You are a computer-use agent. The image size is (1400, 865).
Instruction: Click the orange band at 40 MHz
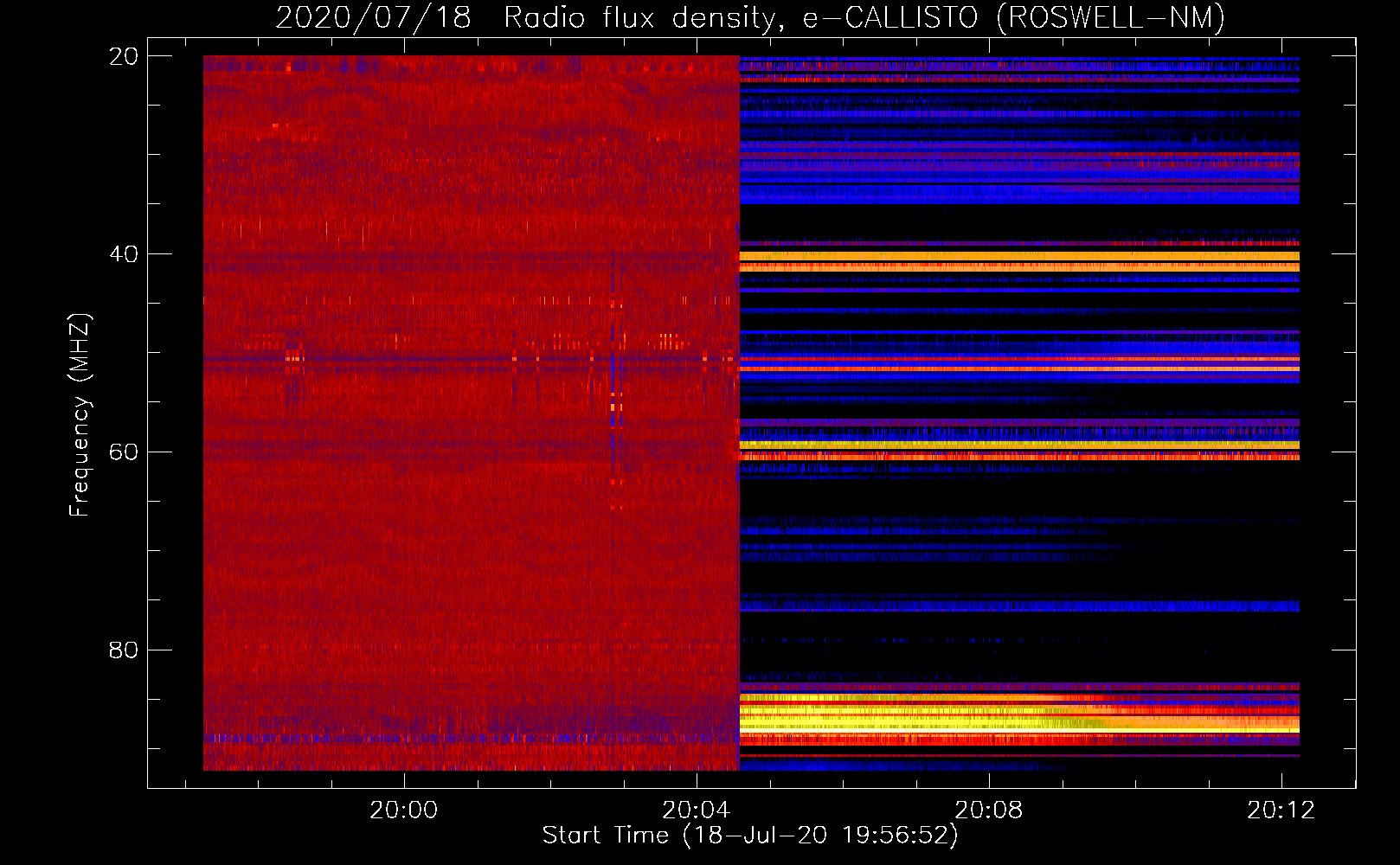pyautogui.click(x=1019, y=256)
